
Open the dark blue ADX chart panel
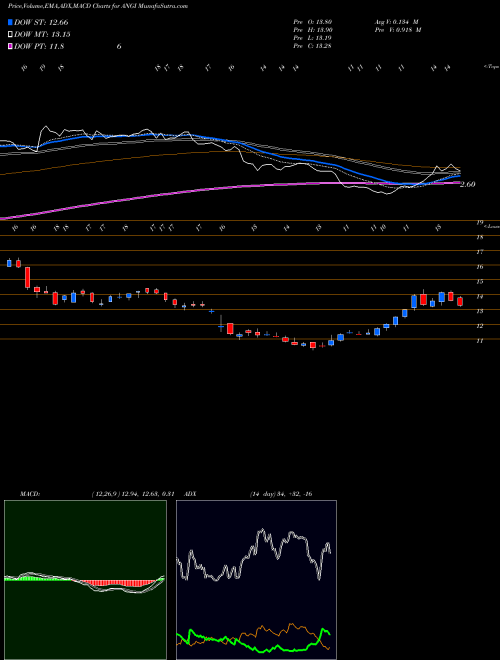pos(256,580)
